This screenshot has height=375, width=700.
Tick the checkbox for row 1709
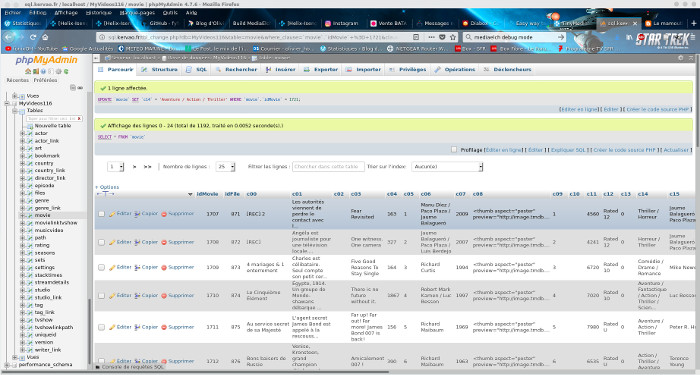pyautogui.click(x=101, y=267)
